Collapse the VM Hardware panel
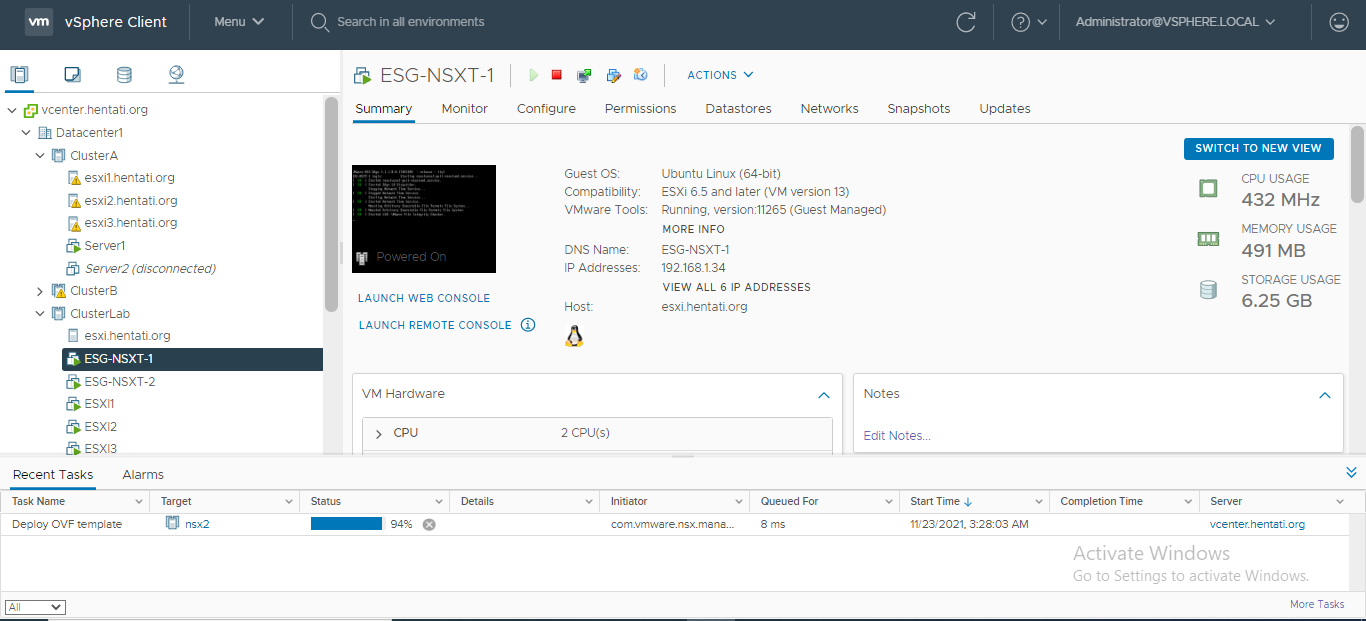This screenshot has height=621, width=1366. coord(824,395)
